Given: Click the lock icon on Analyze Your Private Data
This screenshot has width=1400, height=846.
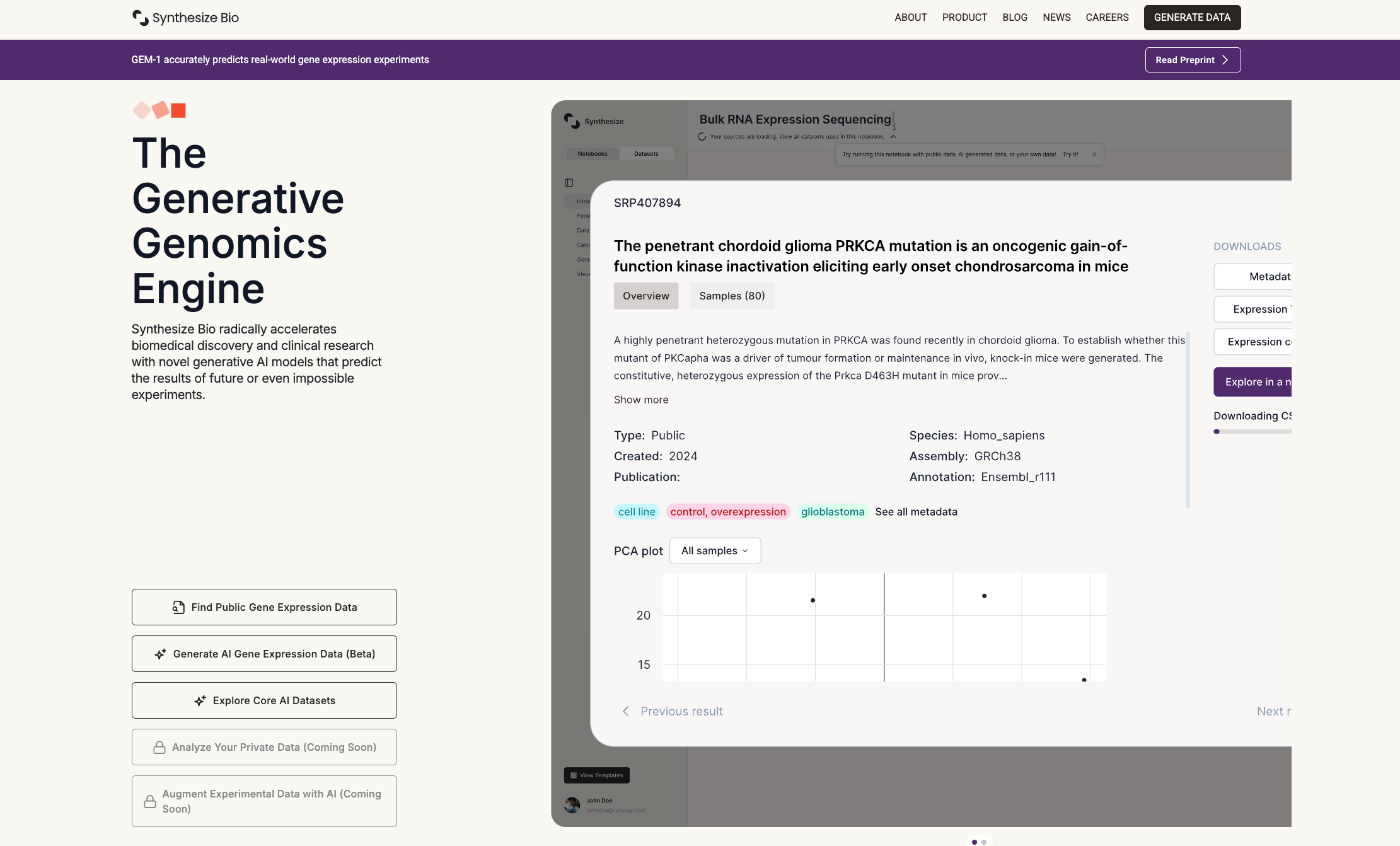Looking at the screenshot, I should pyautogui.click(x=159, y=747).
